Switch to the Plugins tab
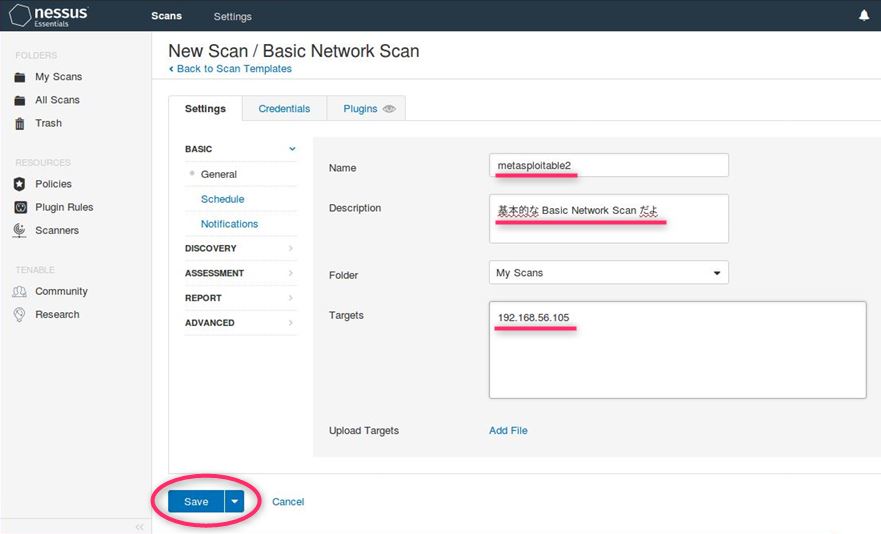The image size is (881, 534). pos(360,108)
